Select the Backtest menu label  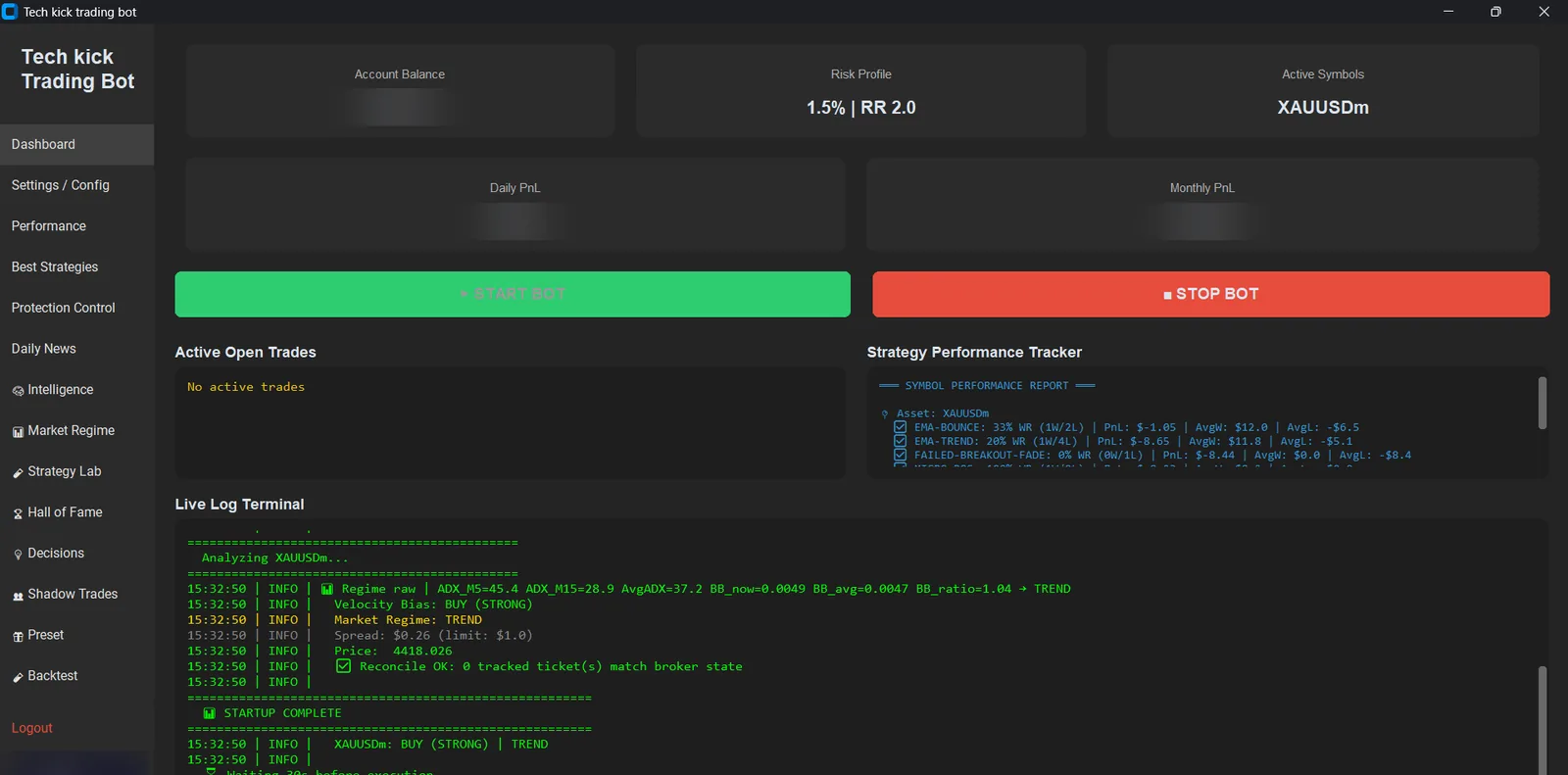[53, 676]
